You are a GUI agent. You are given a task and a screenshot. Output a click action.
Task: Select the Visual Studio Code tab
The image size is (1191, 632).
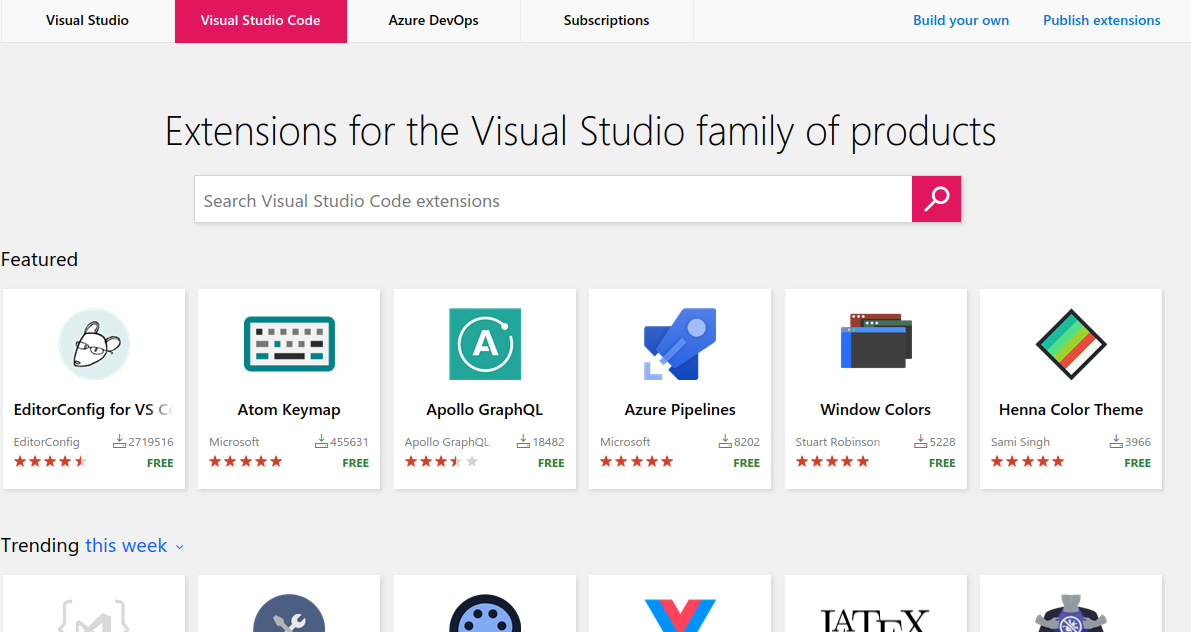tap(261, 21)
